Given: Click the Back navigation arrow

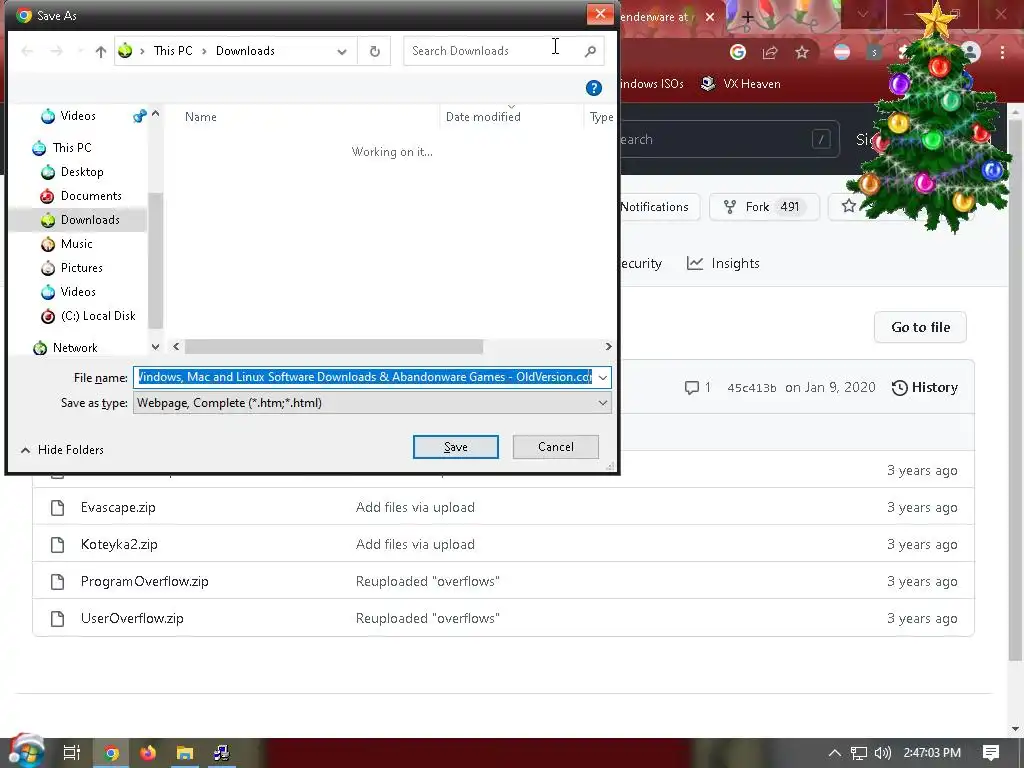Looking at the screenshot, I should click(27, 51).
